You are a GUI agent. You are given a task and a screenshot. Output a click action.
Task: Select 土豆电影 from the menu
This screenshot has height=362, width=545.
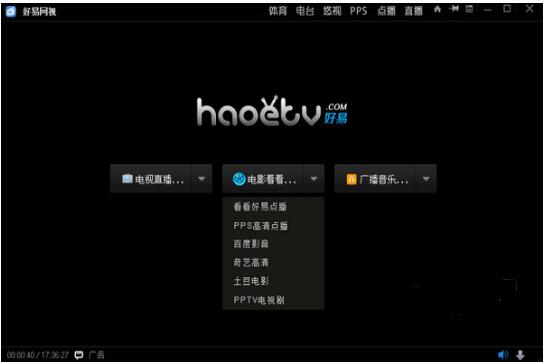tap(273, 281)
